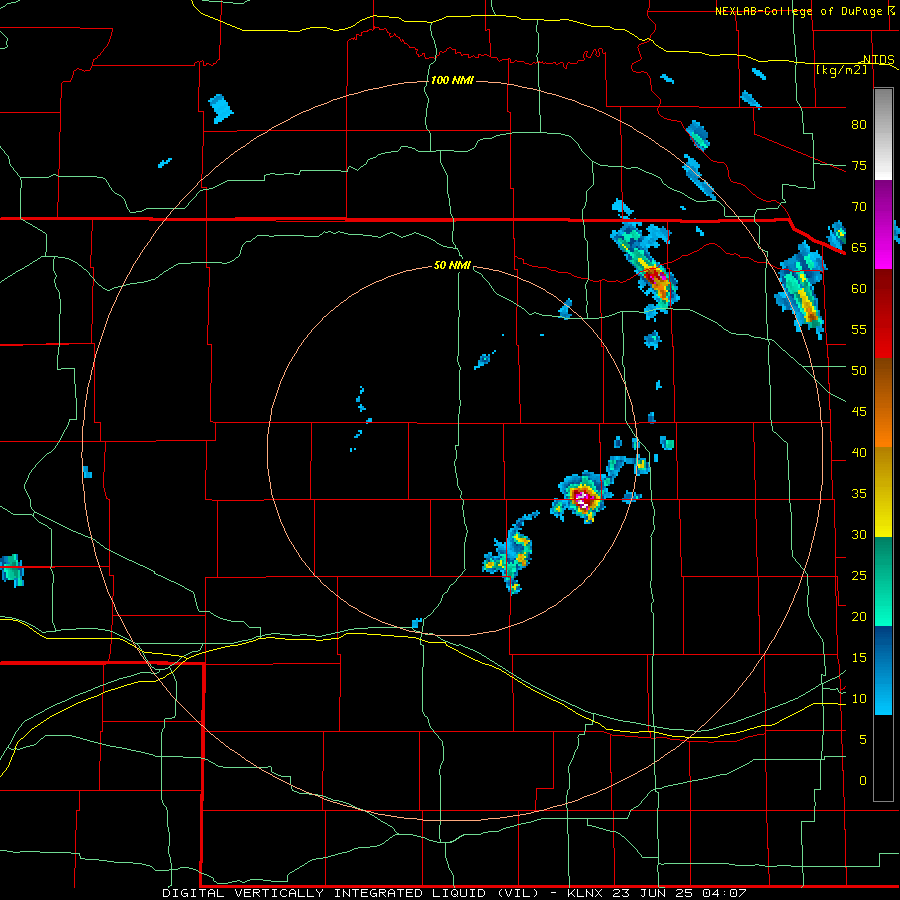Click the light blue echo patch in the upper-left
The height and width of the screenshot is (900, 900).
[x=220, y=108]
